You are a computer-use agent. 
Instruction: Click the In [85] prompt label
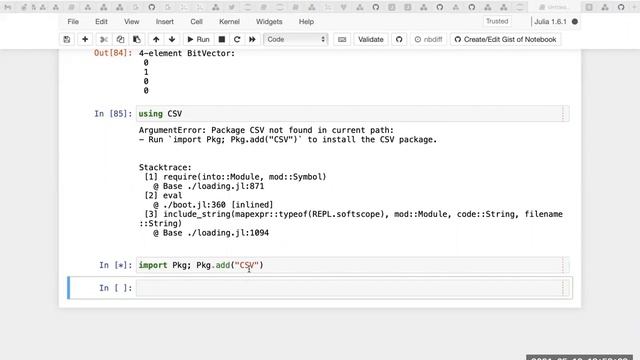pyautogui.click(x=113, y=114)
